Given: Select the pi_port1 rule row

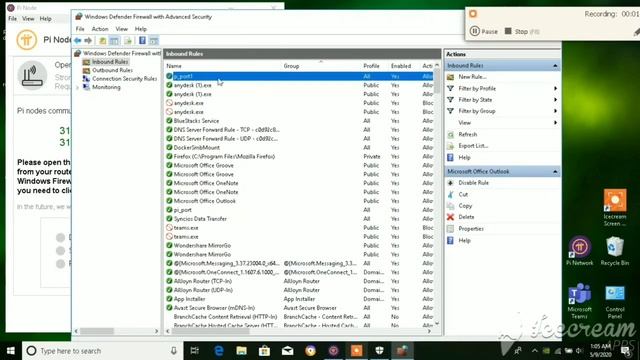Looking at the screenshot, I should pyautogui.click(x=299, y=76).
